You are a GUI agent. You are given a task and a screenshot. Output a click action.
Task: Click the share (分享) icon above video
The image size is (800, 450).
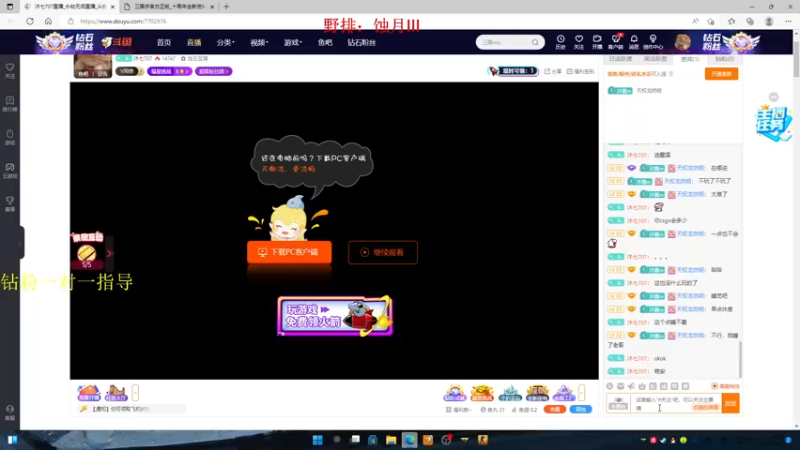[553, 71]
